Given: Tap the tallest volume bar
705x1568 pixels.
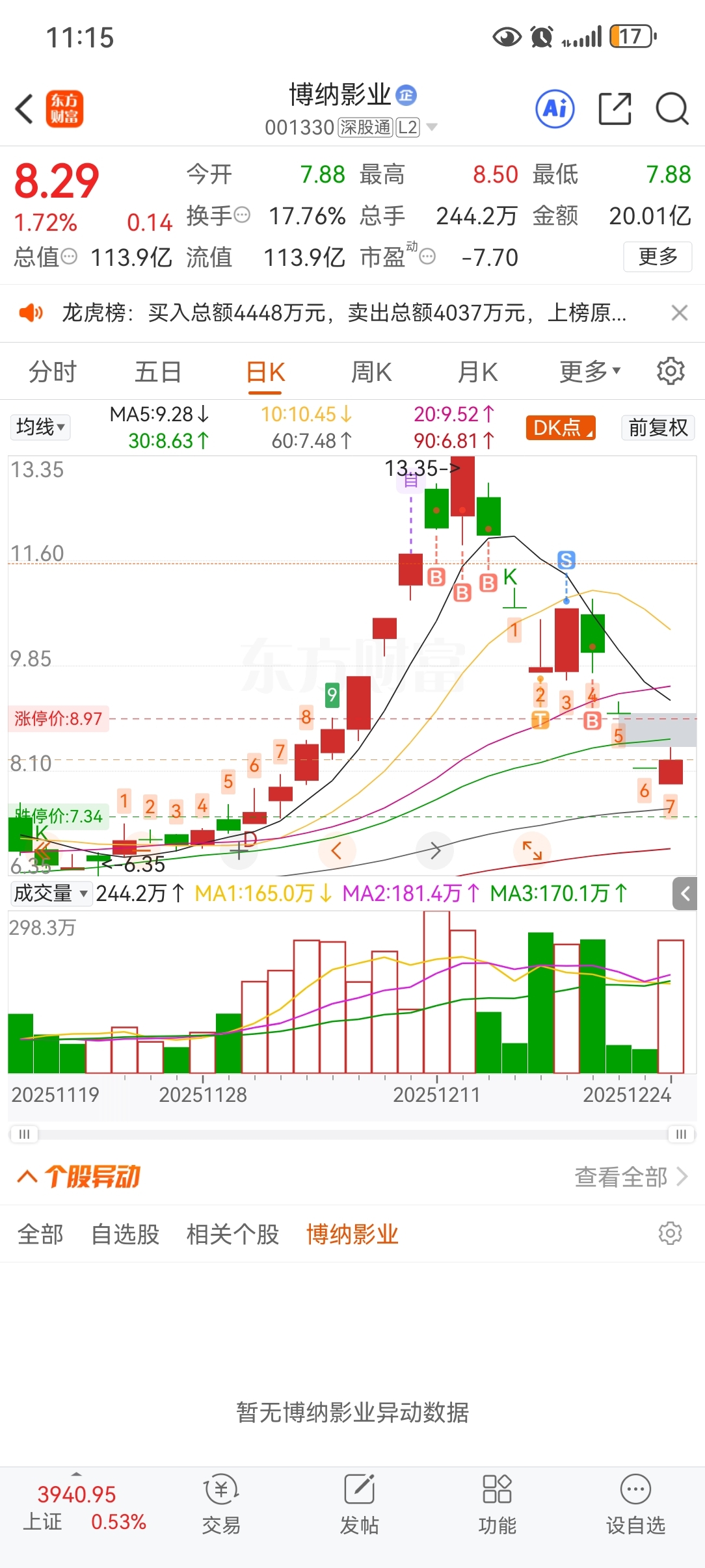Looking at the screenshot, I should coord(436,992).
